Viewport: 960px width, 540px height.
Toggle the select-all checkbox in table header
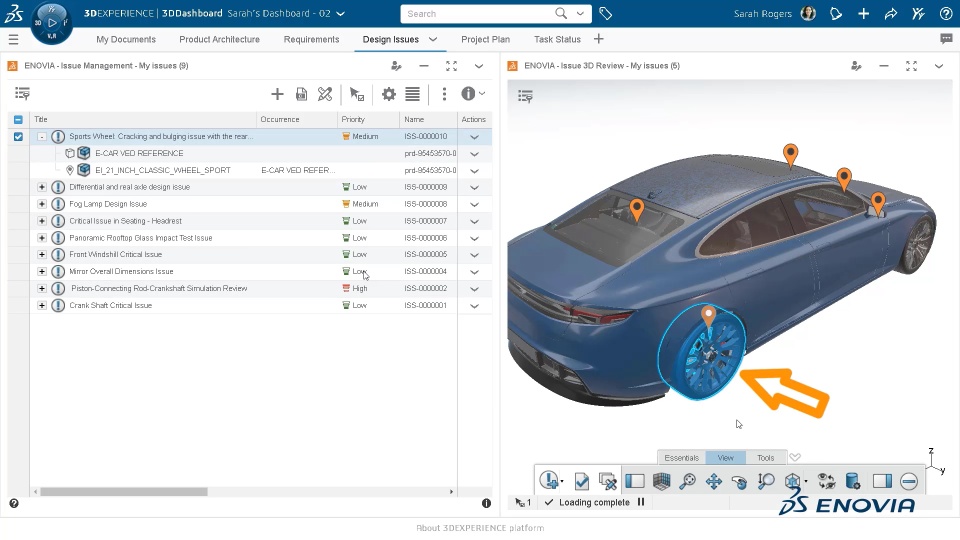18,119
